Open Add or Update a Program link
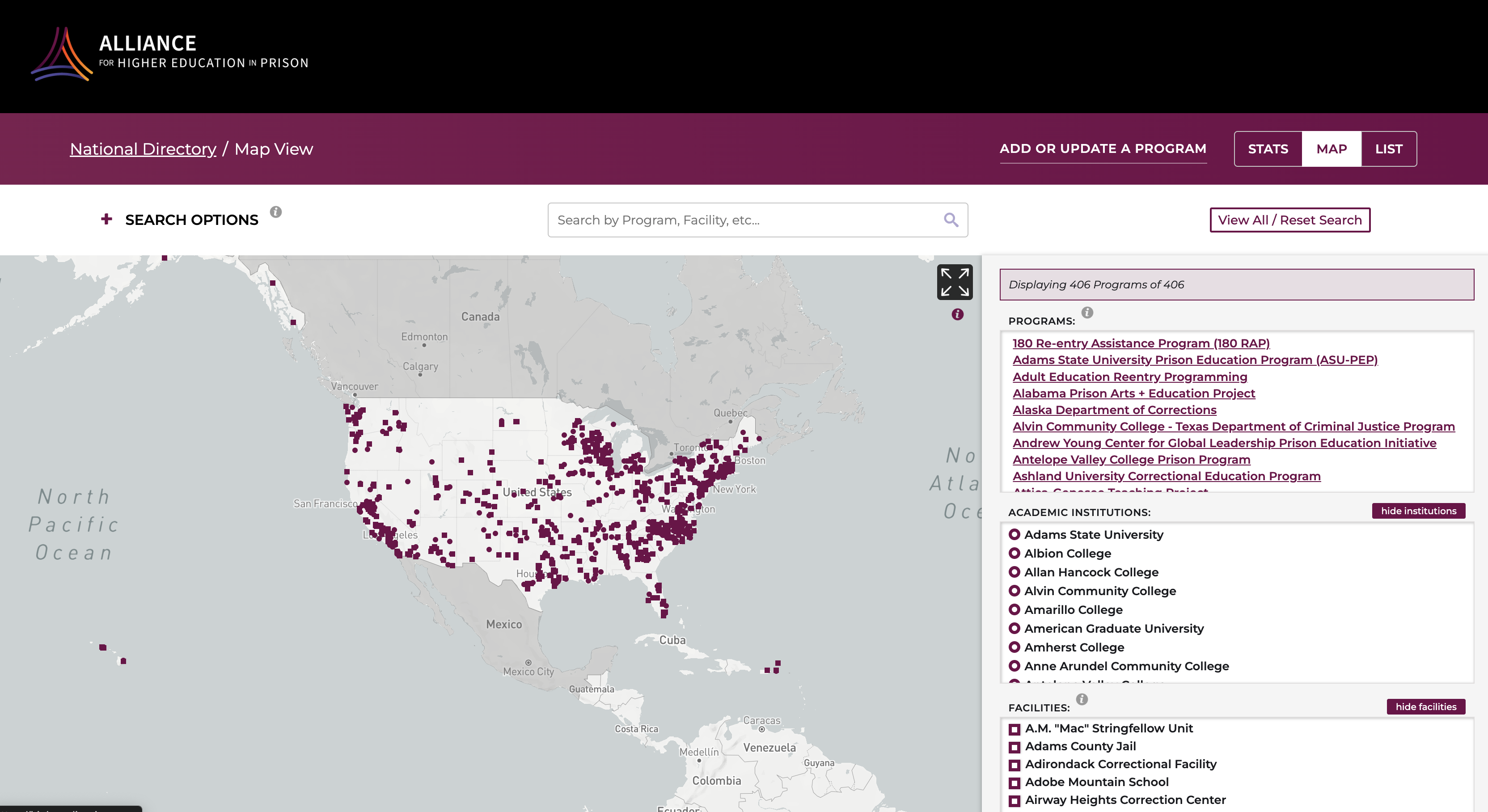Viewport: 1488px width, 812px height. (x=1103, y=148)
